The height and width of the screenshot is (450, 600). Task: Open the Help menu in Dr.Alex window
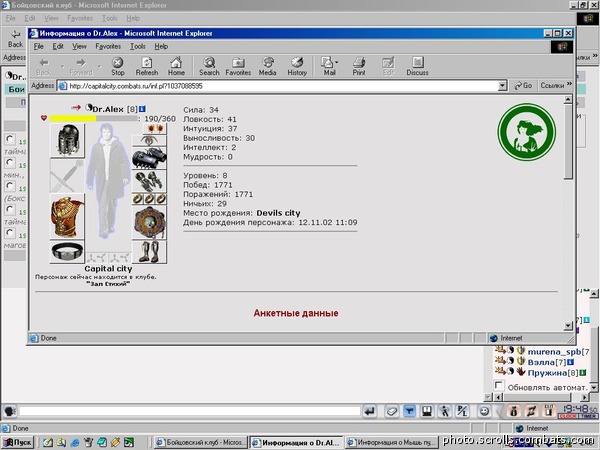click(x=161, y=47)
